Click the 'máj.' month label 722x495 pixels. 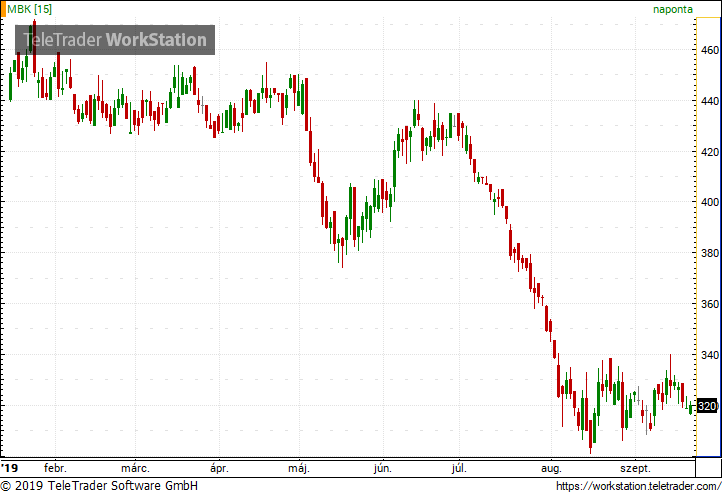pos(299,469)
